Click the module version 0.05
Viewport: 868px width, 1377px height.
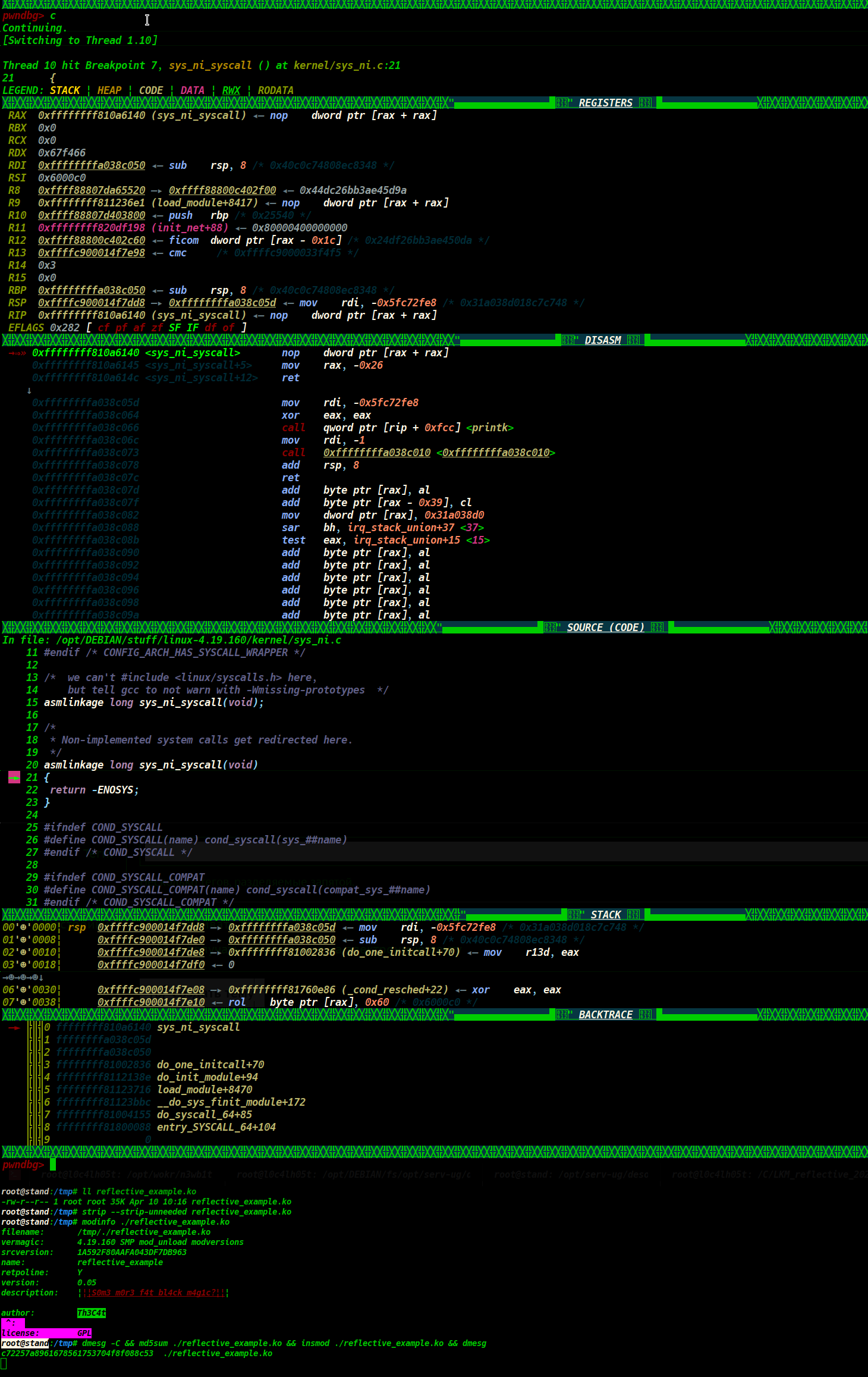(x=87, y=1282)
